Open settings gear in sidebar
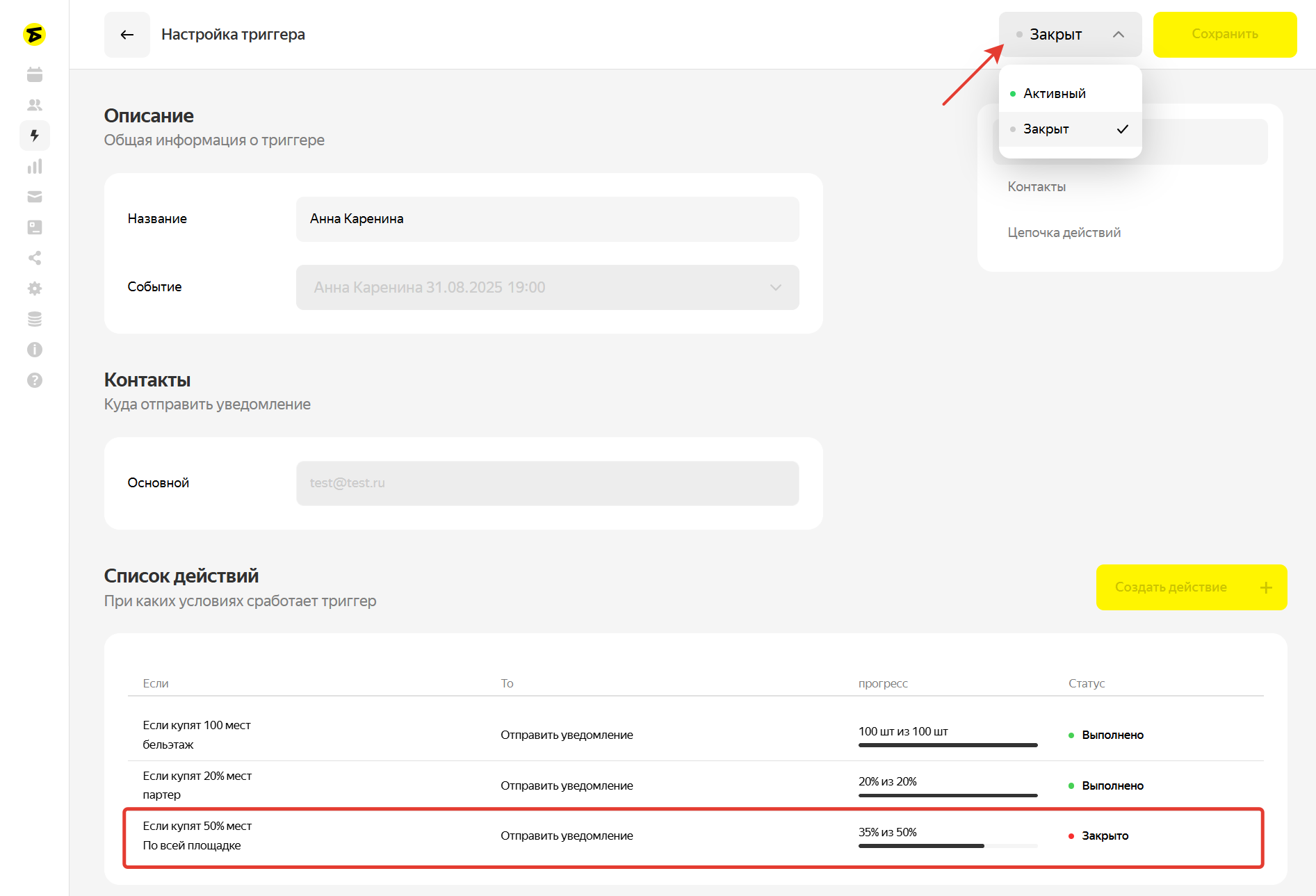 pos(35,288)
